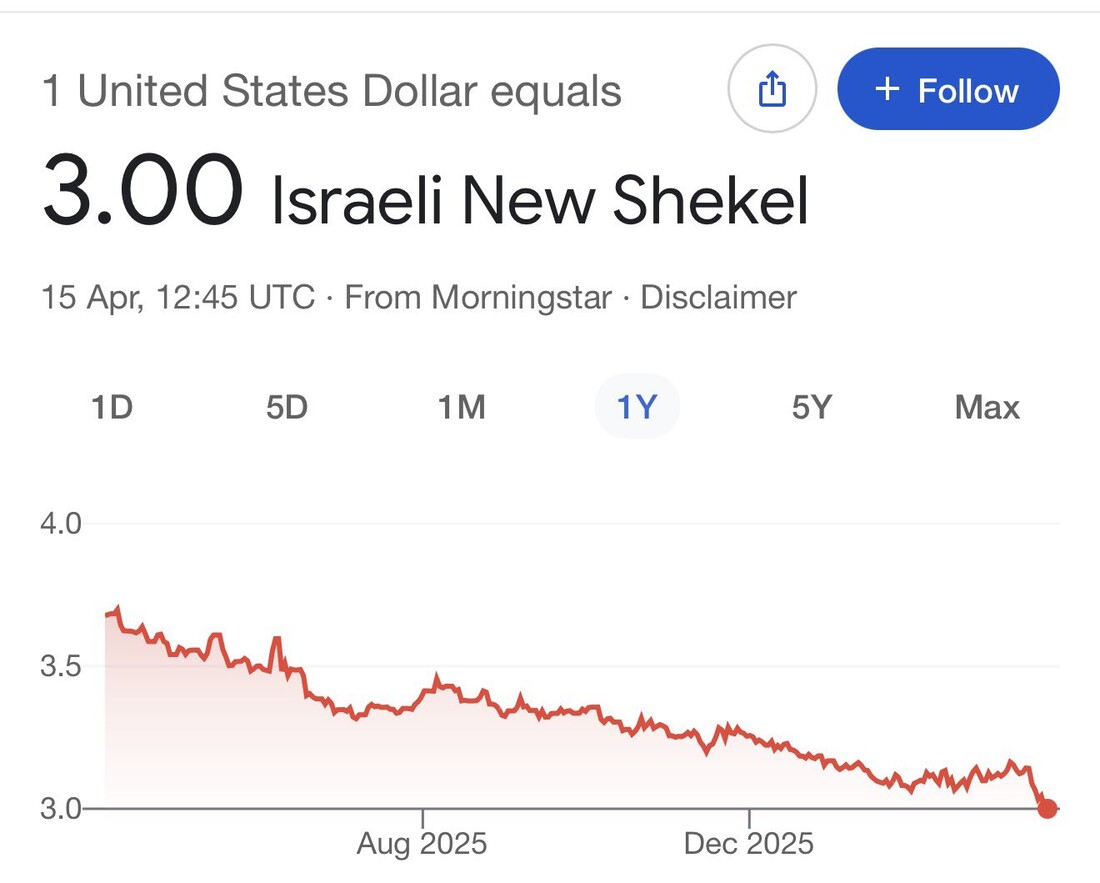The height and width of the screenshot is (883, 1100).
Task: Click the 3.0 y-axis label
Action: coord(61,808)
